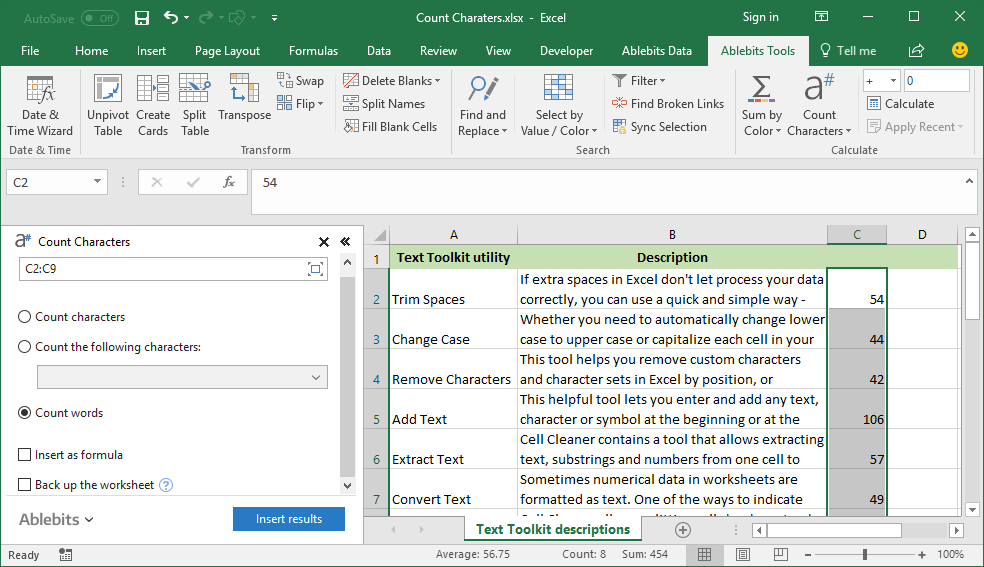Click Sign in
The width and height of the screenshot is (984, 567).
coord(761,17)
